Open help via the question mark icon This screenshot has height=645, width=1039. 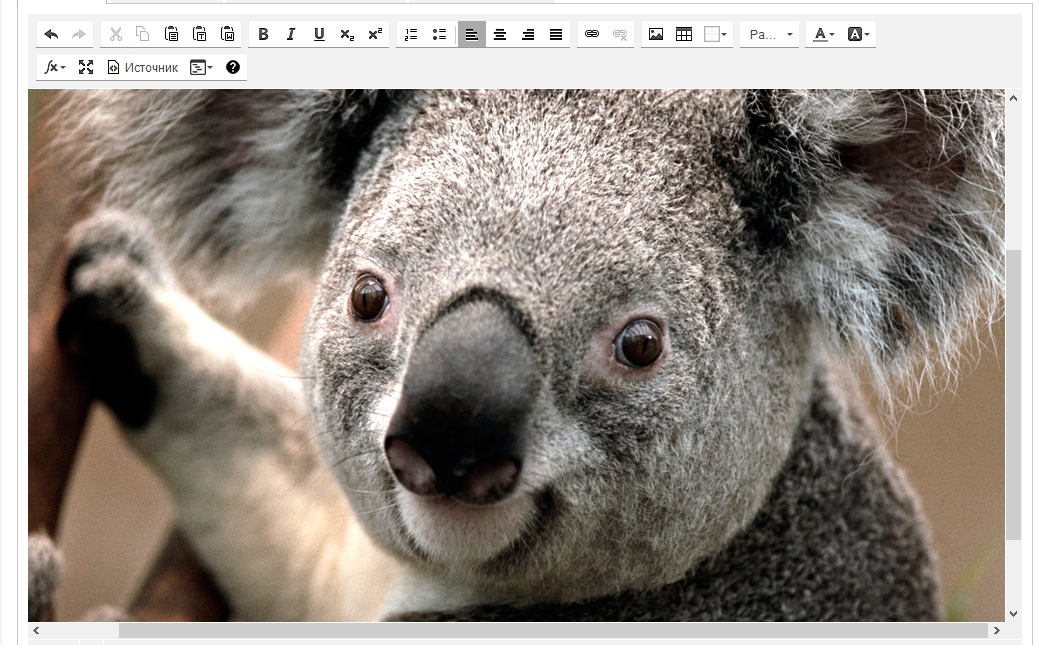(233, 67)
